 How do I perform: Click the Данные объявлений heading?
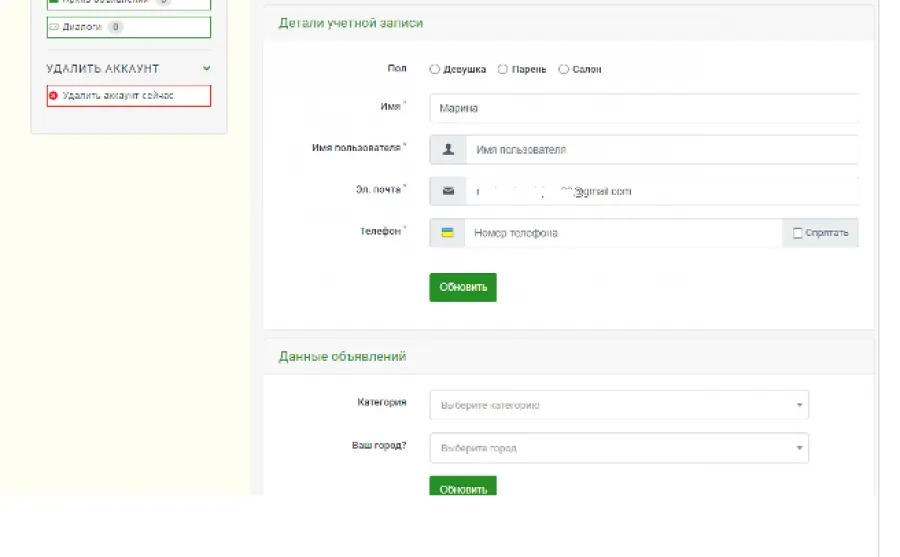click(x=342, y=357)
